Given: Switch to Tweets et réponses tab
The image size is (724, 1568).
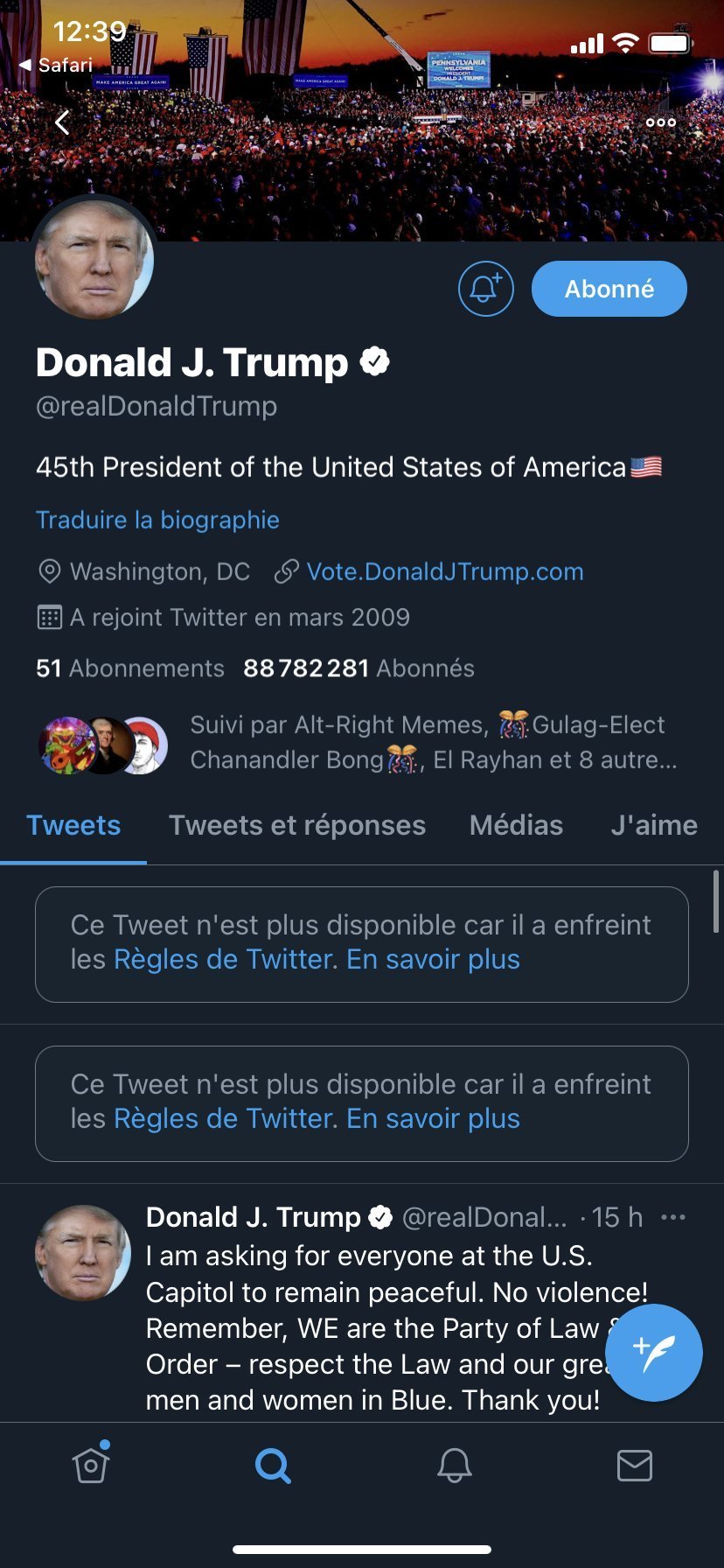Looking at the screenshot, I should tap(297, 825).
